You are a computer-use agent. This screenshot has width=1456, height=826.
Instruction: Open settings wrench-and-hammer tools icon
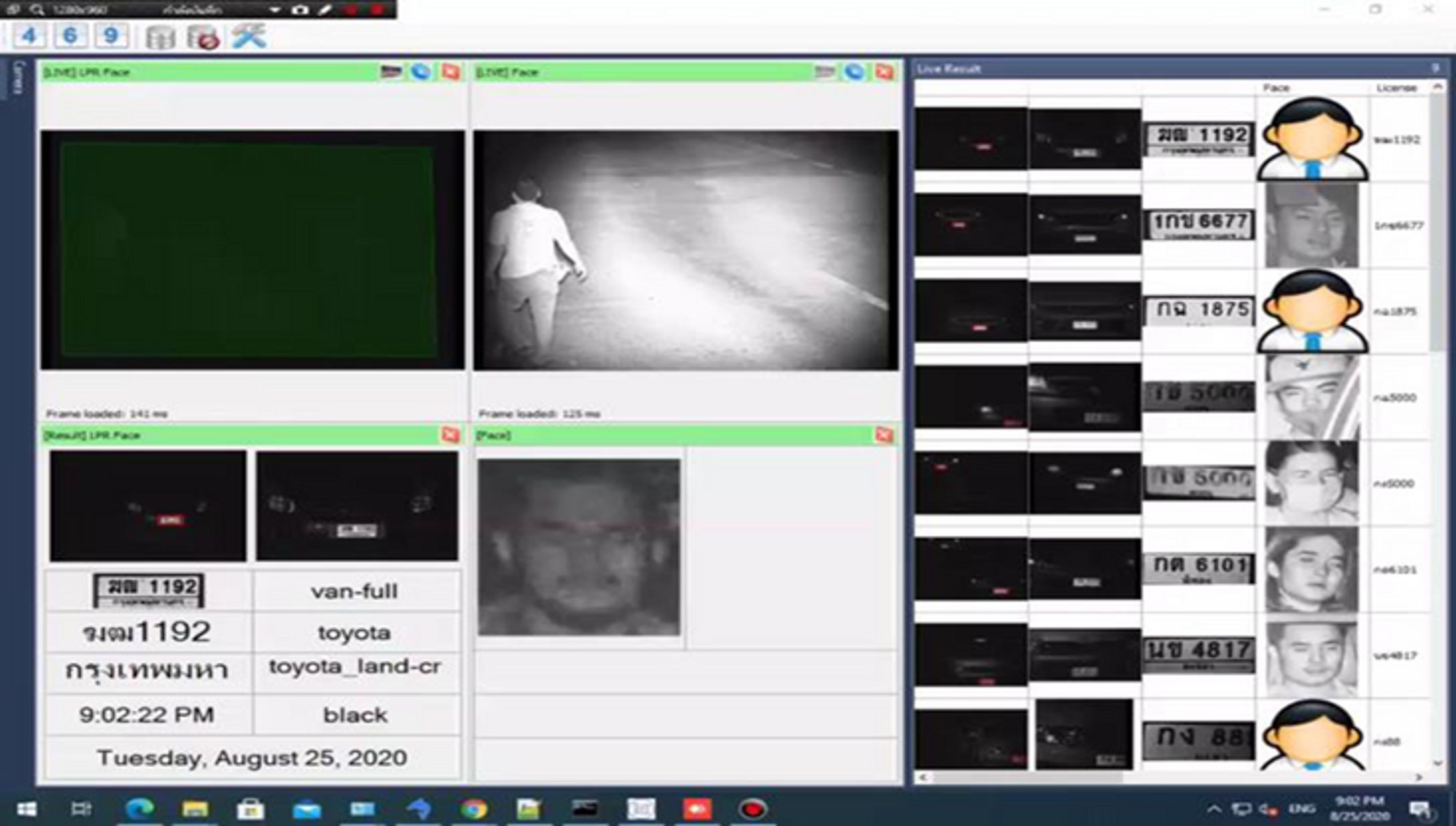249,35
